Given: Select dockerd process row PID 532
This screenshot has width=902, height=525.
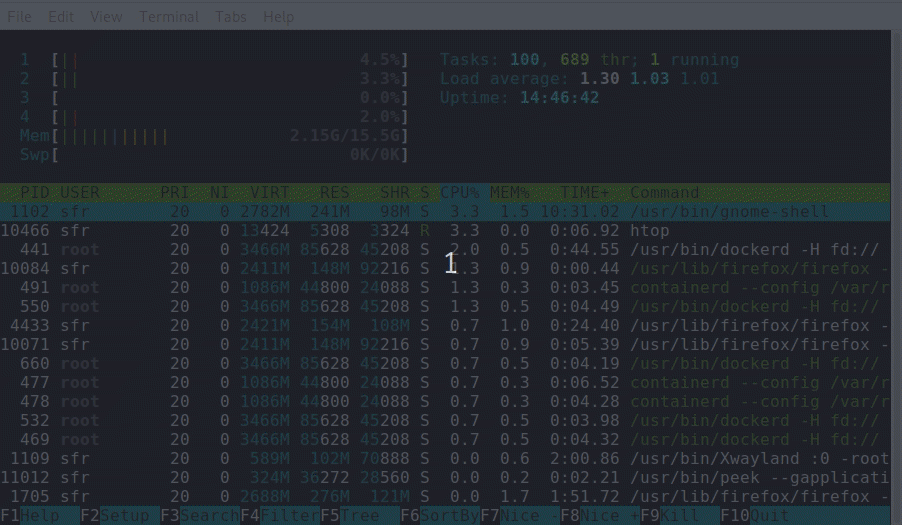Looking at the screenshot, I should tap(445, 420).
